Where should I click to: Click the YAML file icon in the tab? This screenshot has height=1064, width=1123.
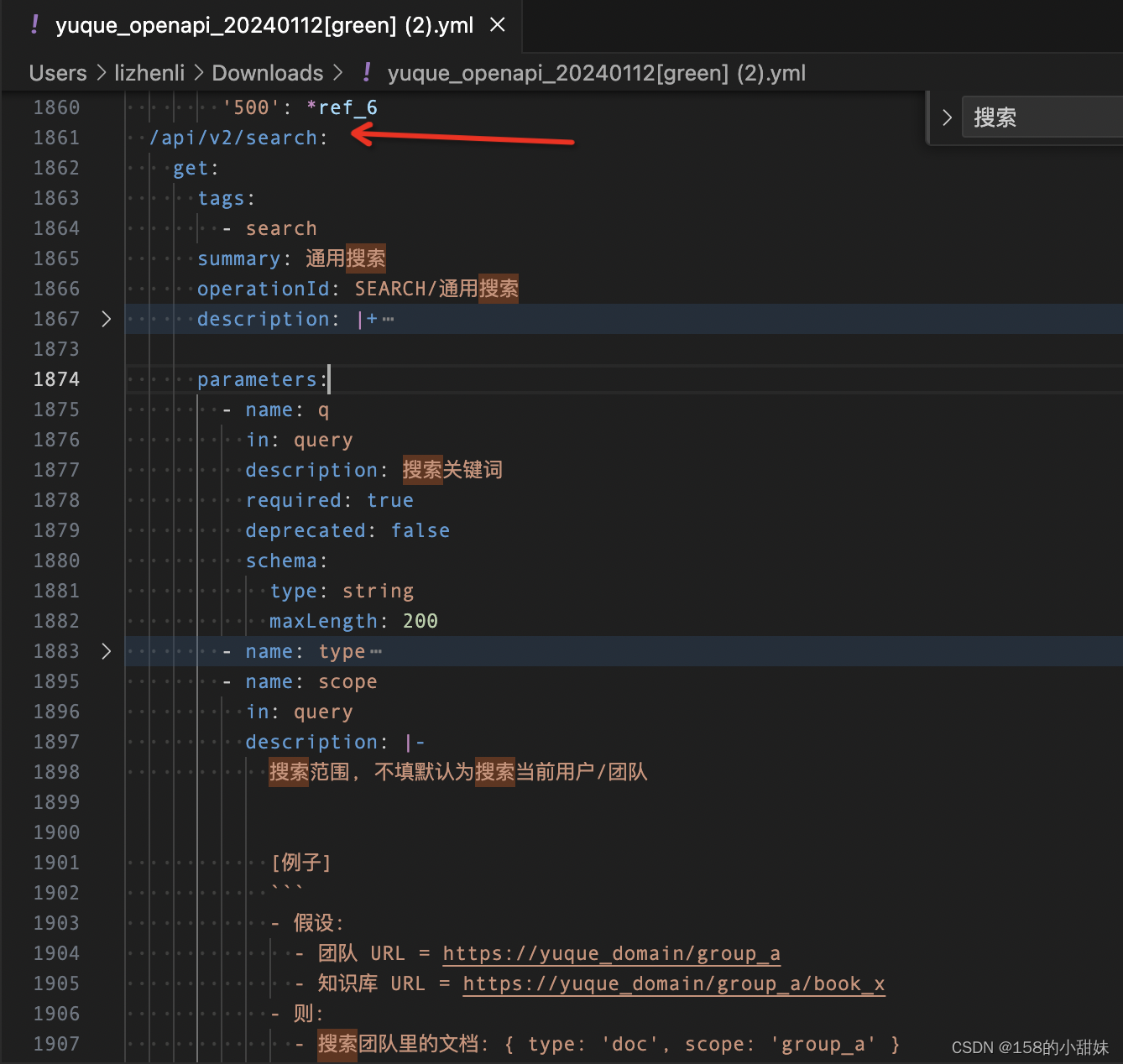[x=34, y=25]
